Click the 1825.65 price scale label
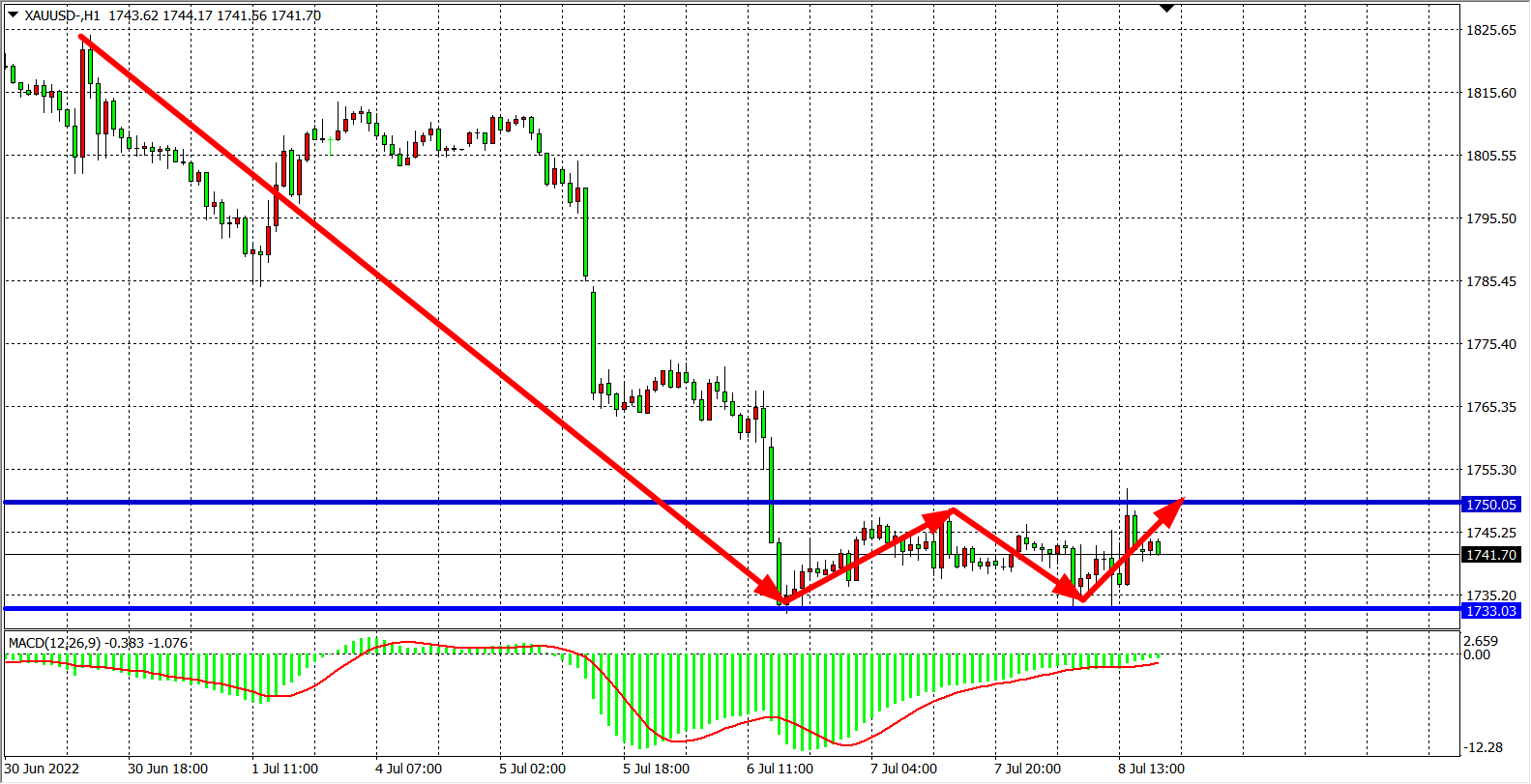 tap(1491, 30)
